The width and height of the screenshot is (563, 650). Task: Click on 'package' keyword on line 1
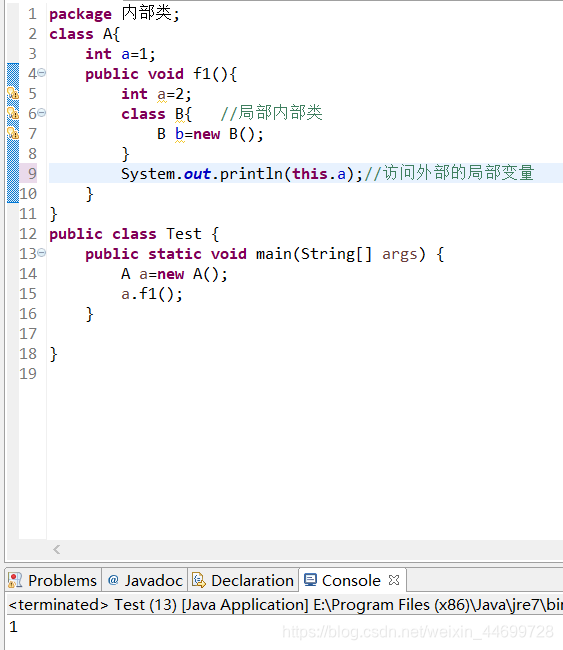click(80, 15)
